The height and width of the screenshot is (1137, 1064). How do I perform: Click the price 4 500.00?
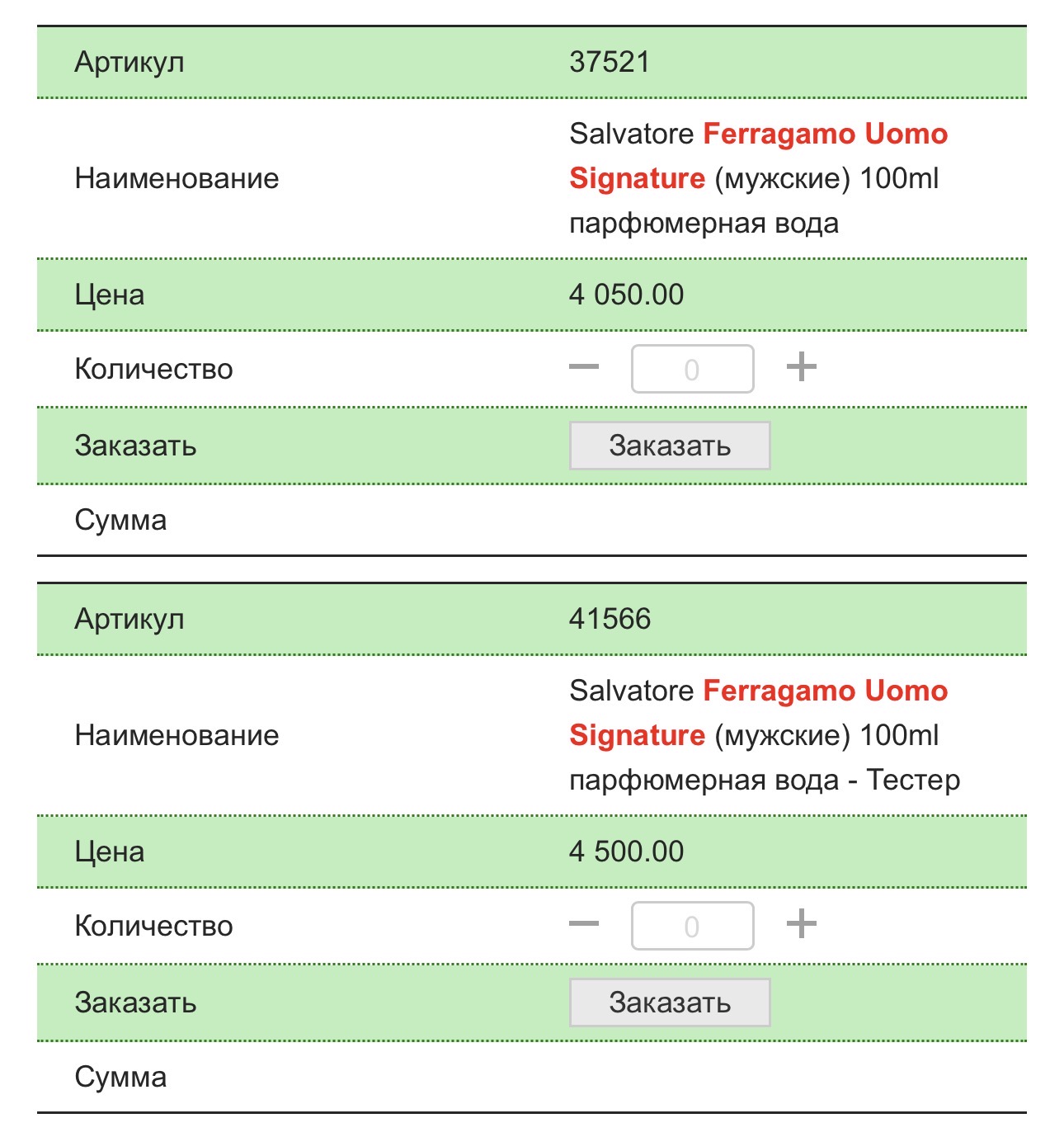tap(626, 852)
